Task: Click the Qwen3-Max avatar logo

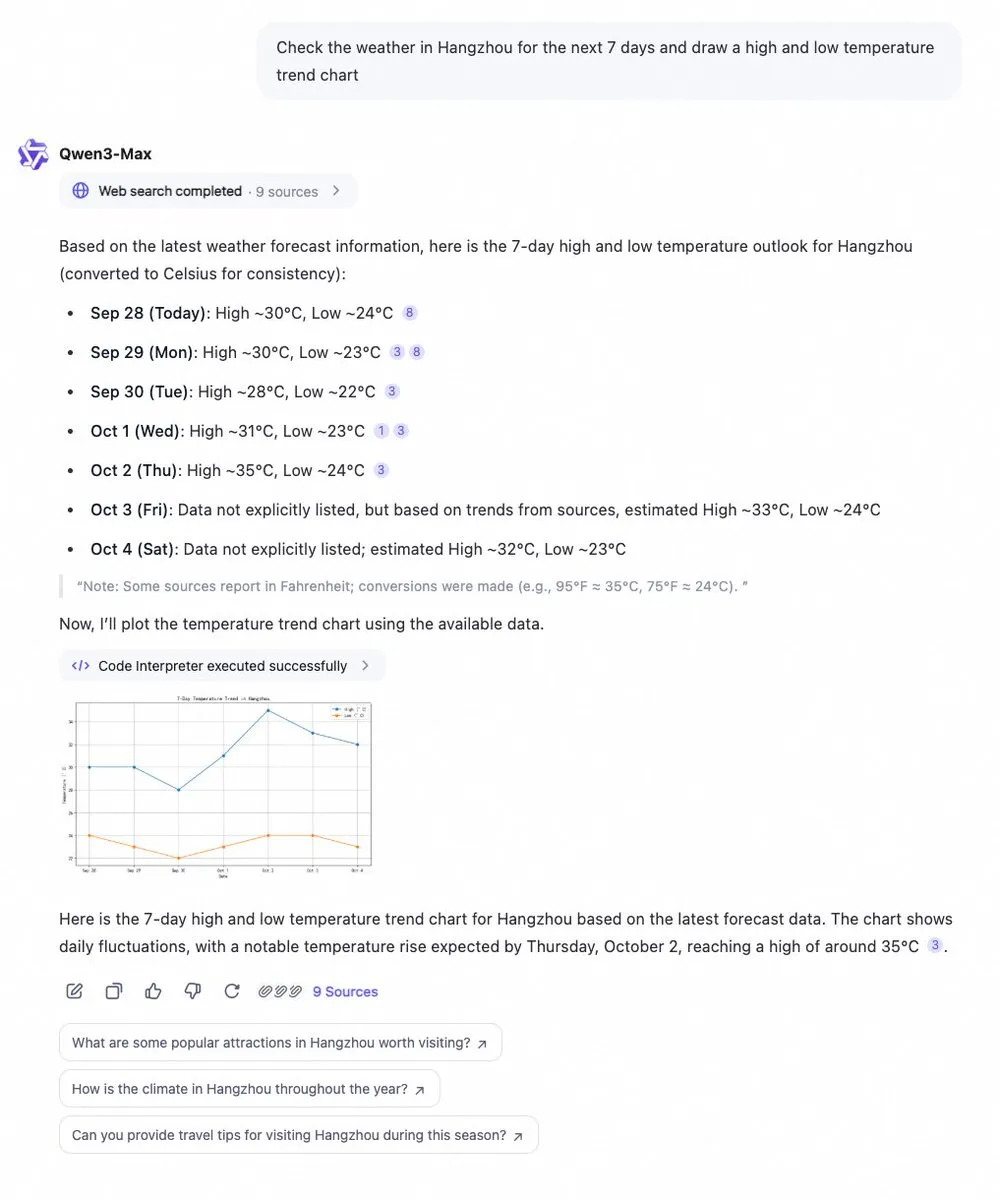Action: pyautogui.click(x=32, y=154)
